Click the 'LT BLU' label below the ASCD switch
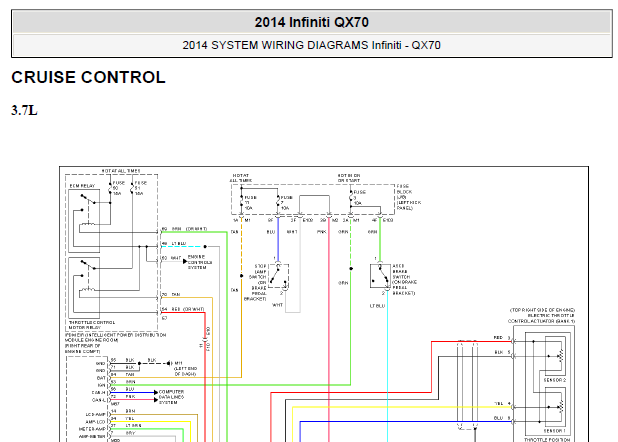The image size is (618, 442). 377,306
